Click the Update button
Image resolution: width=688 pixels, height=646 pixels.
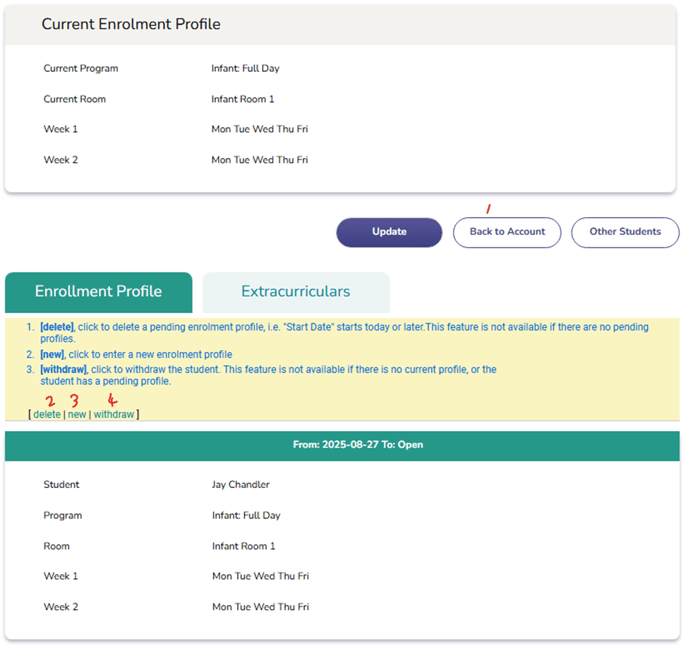coord(389,232)
